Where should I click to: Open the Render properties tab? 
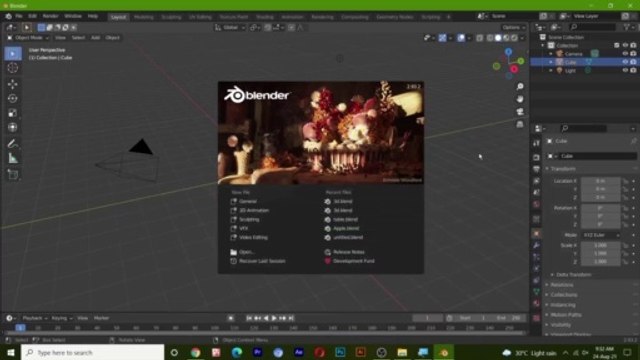[536, 157]
